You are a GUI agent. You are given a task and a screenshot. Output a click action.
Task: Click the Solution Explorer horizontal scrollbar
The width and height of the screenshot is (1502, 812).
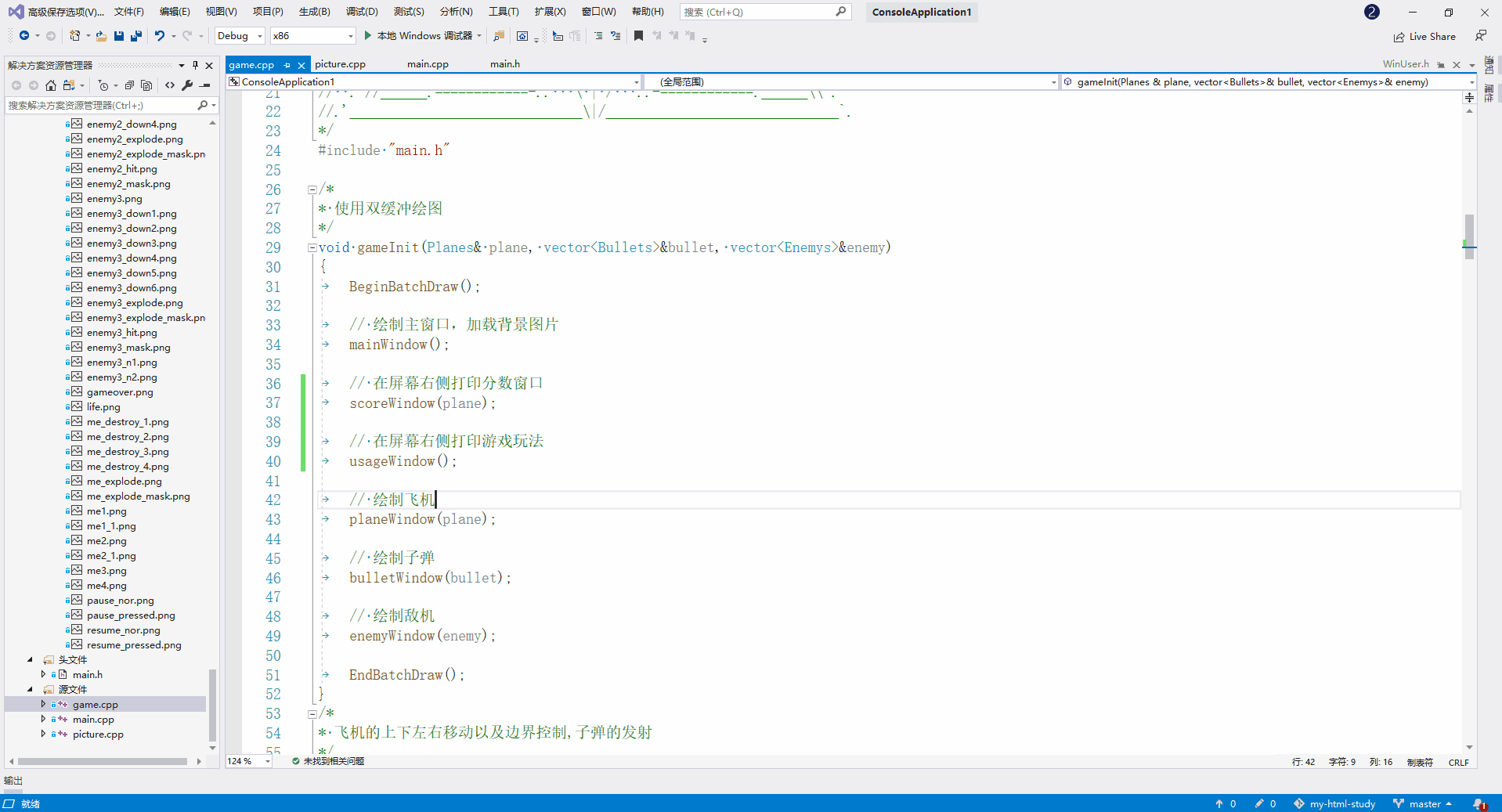click(103, 761)
